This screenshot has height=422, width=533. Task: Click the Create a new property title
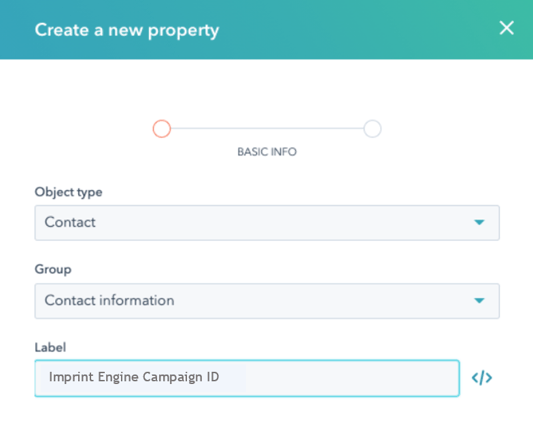[x=127, y=30]
